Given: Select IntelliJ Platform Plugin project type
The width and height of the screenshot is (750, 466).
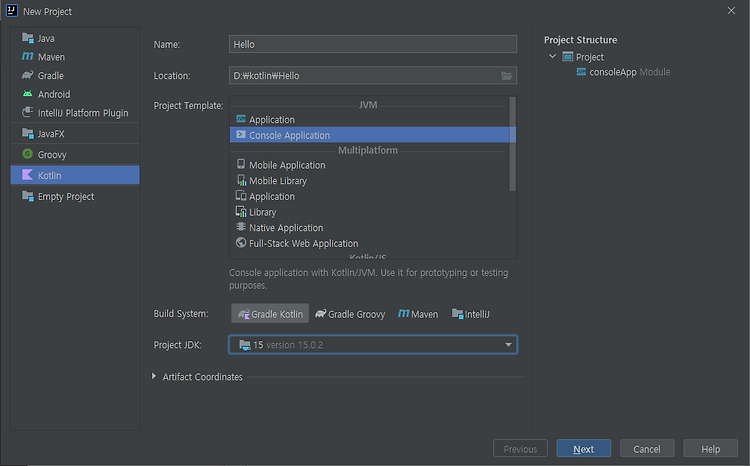Looking at the screenshot, I should click(x=75, y=113).
